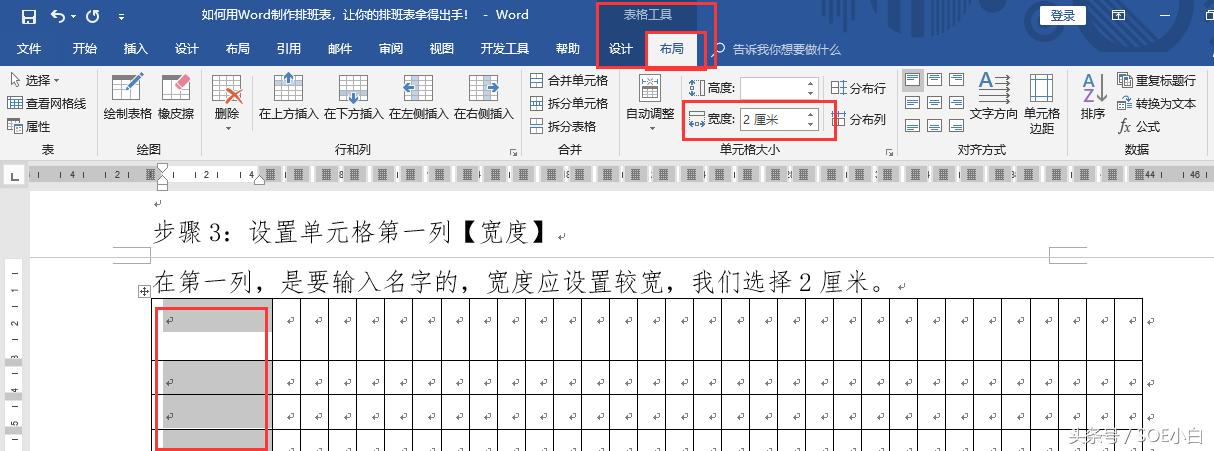Open the 自动调整 AutoFit dropdown
Viewport: 1214px width, 451px height.
click(x=650, y=102)
